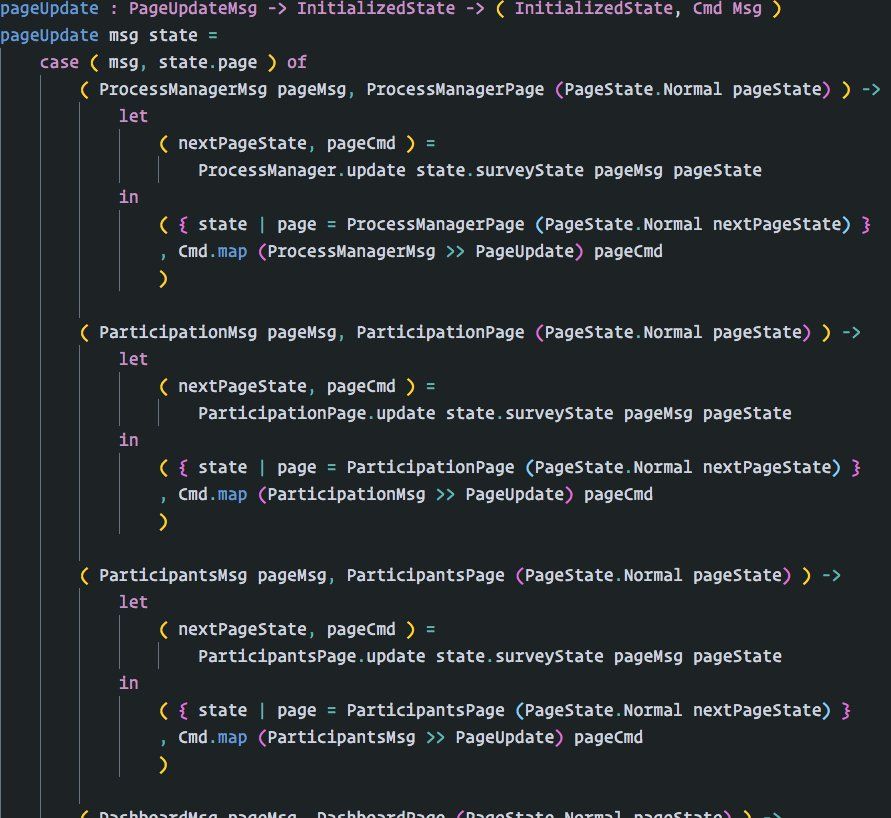The image size is (891, 818).
Task: Click ProcessManagerMsg in the first case pattern
Action: pos(183,89)
